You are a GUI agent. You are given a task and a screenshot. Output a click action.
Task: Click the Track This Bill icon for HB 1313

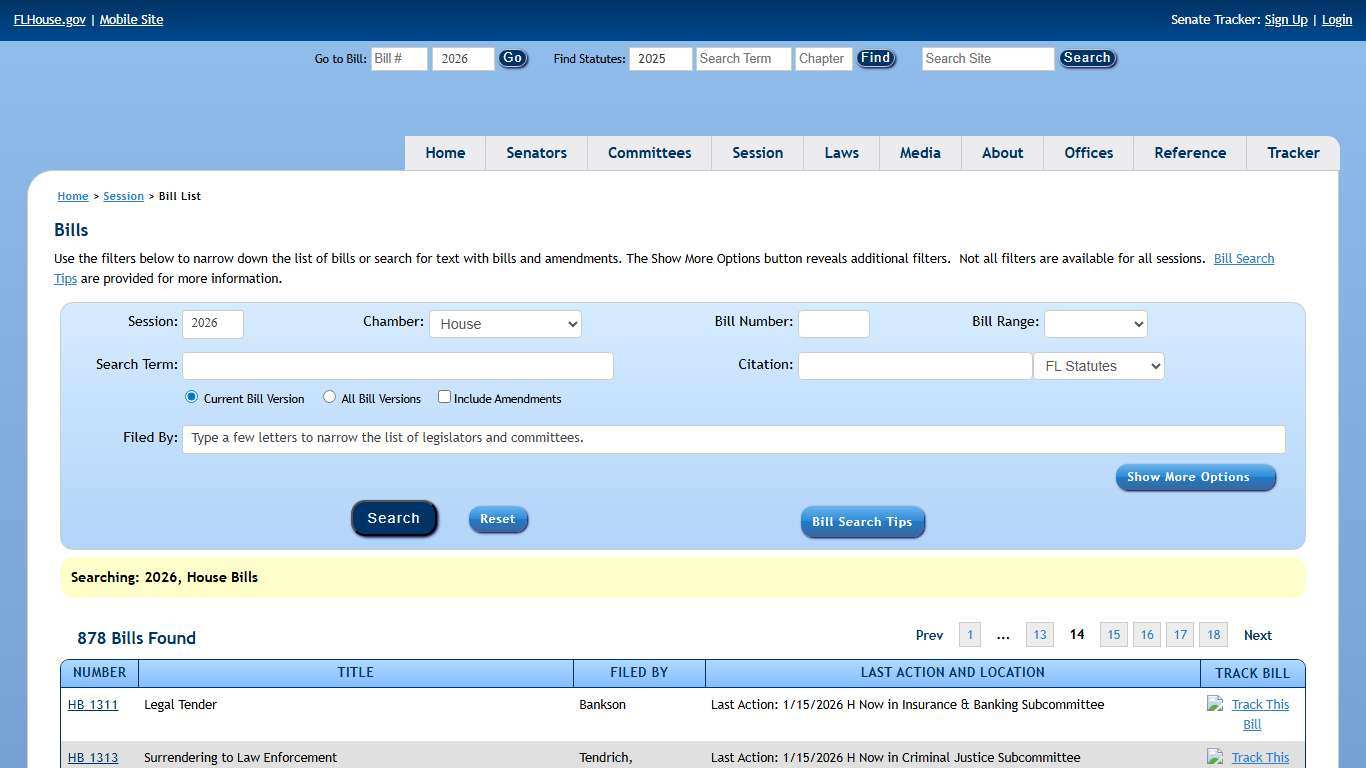click(x=1216, y=757)
